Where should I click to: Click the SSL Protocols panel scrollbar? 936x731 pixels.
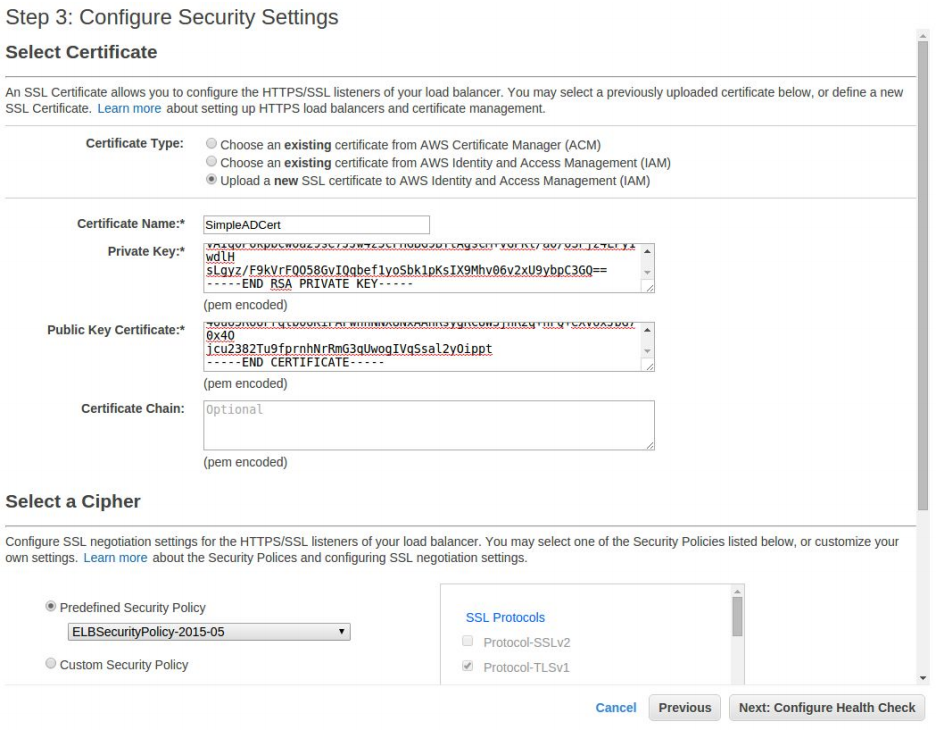[738, 617]
